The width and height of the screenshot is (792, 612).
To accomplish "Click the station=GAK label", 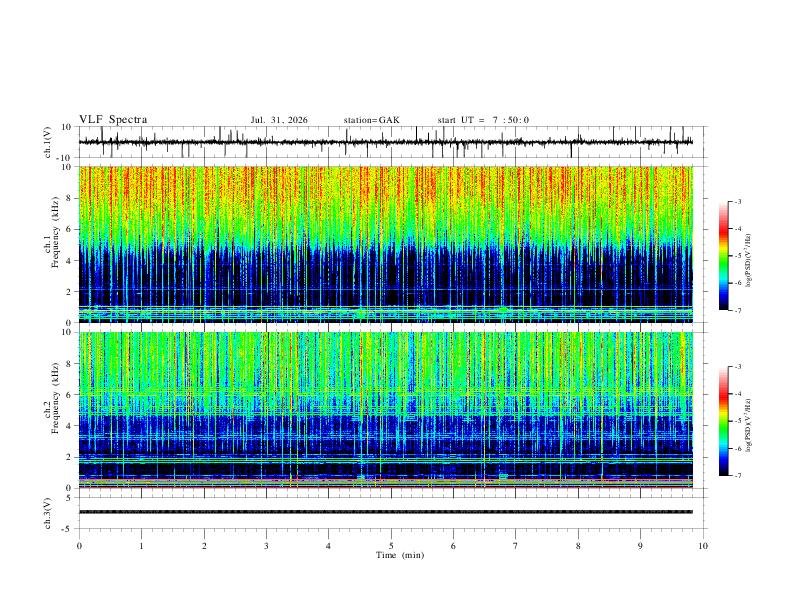I will click(371, 120).
